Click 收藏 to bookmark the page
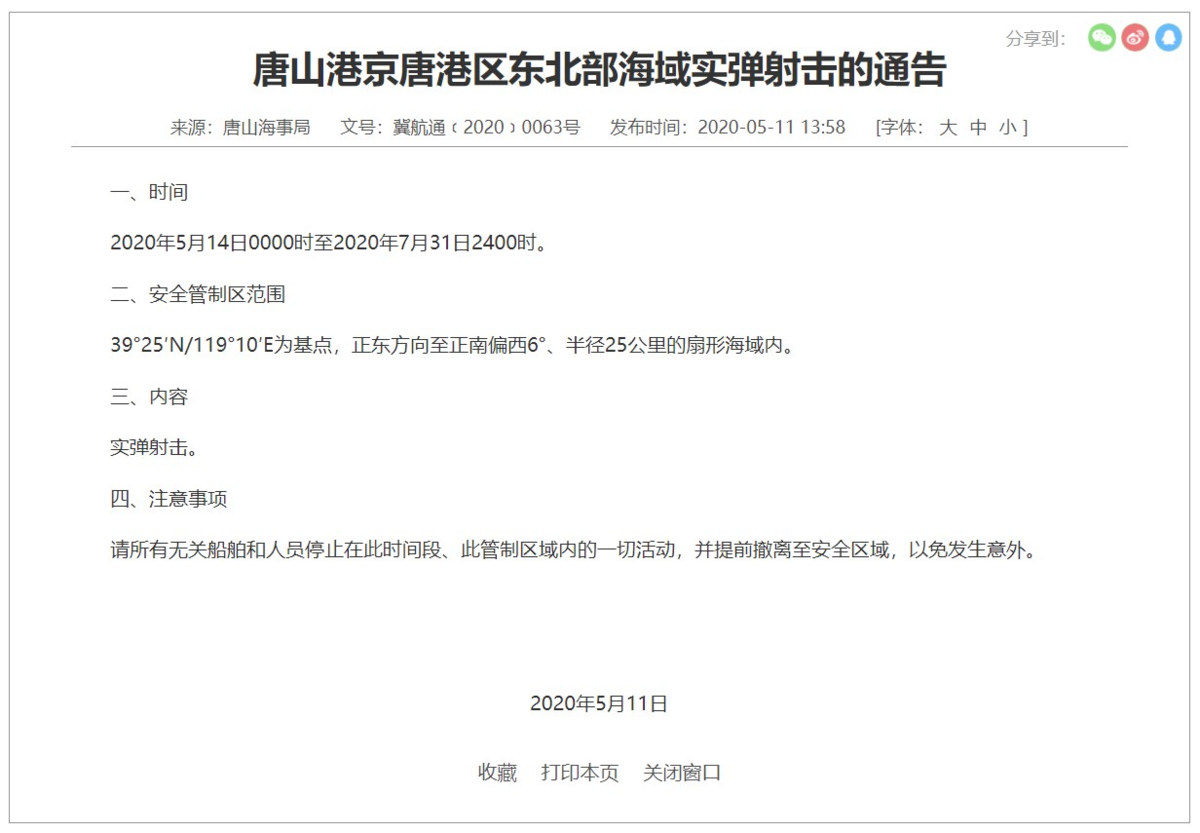The height and width of the screenshot is (833, 1200). pos(497,773)
